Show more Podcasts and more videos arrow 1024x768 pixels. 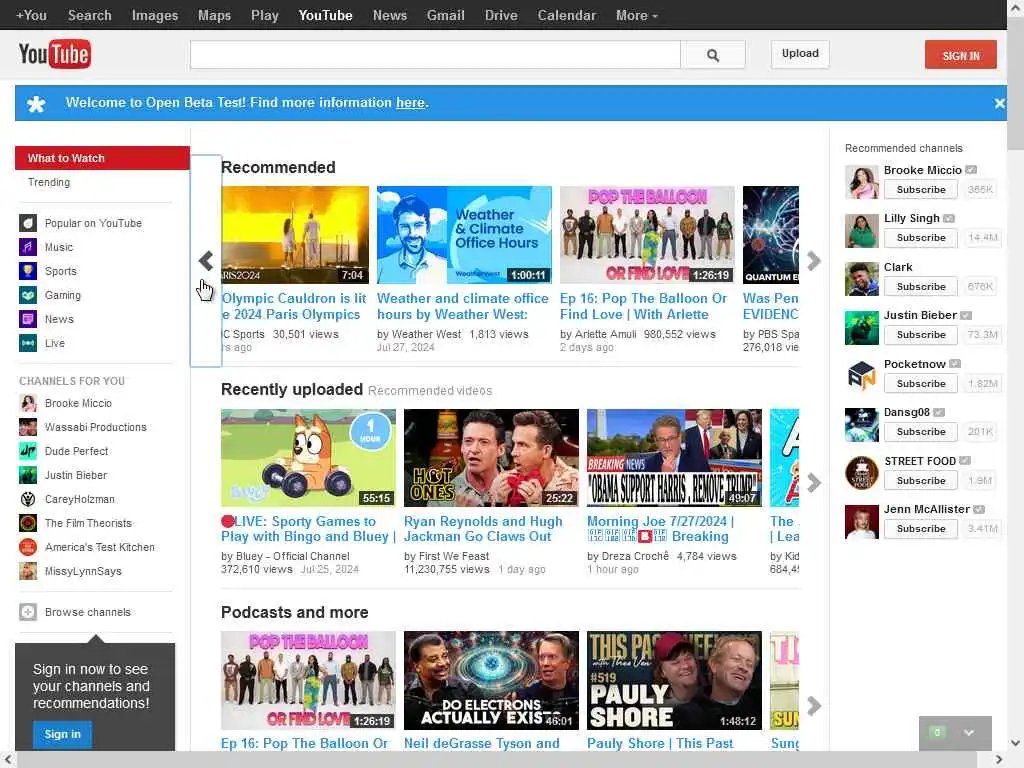click(x=813, y=705)
